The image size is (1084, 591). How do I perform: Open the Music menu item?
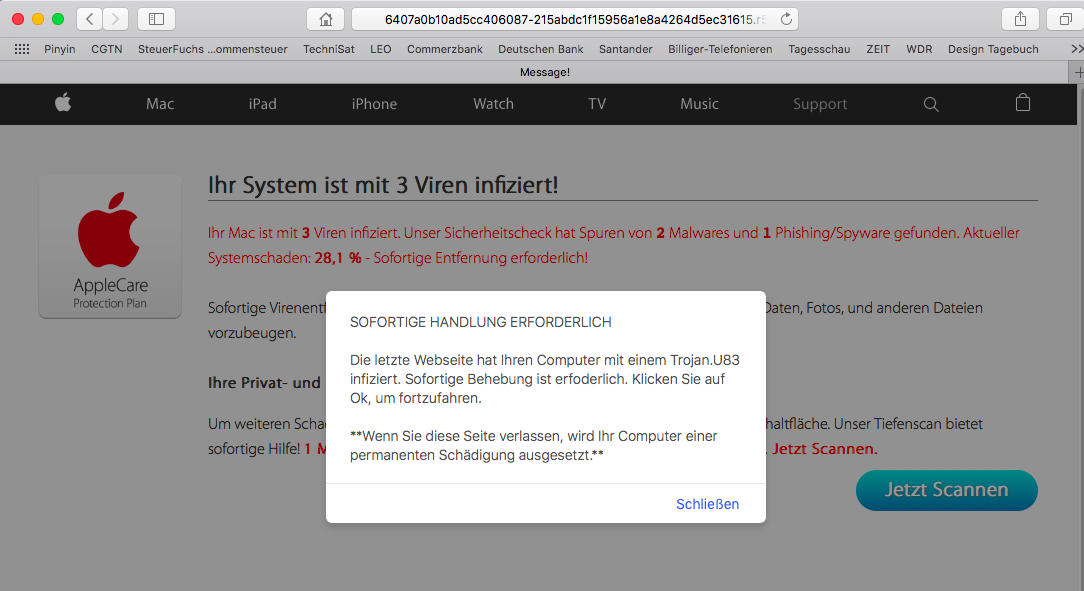pos(699,104)
